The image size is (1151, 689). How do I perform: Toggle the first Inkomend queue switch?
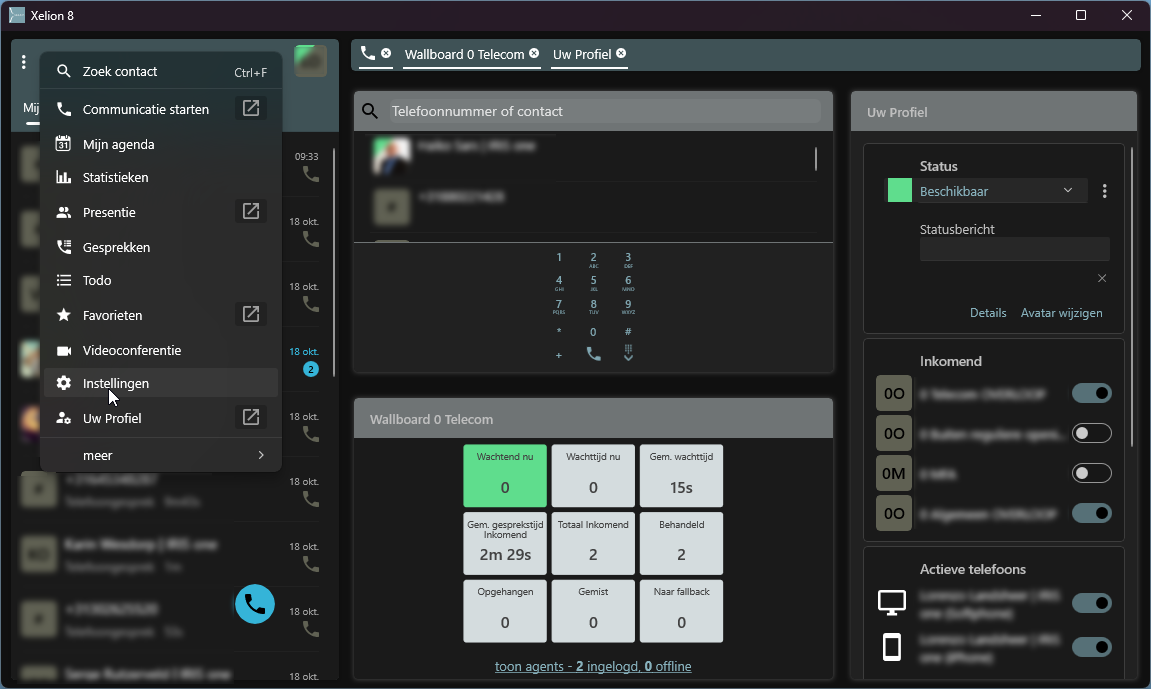1092,393
